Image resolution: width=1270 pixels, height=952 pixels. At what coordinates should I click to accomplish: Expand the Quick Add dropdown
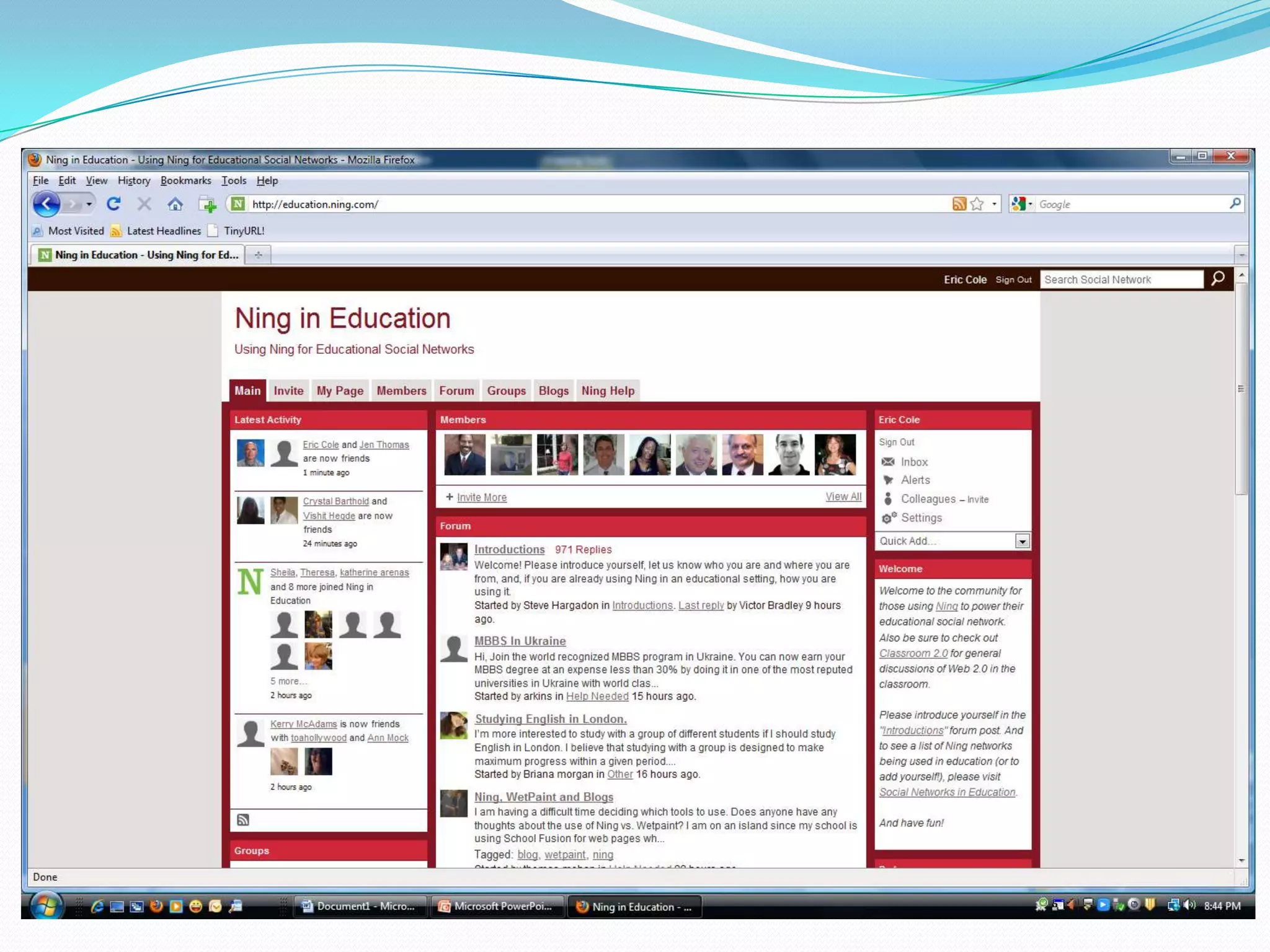[1022, 541]
